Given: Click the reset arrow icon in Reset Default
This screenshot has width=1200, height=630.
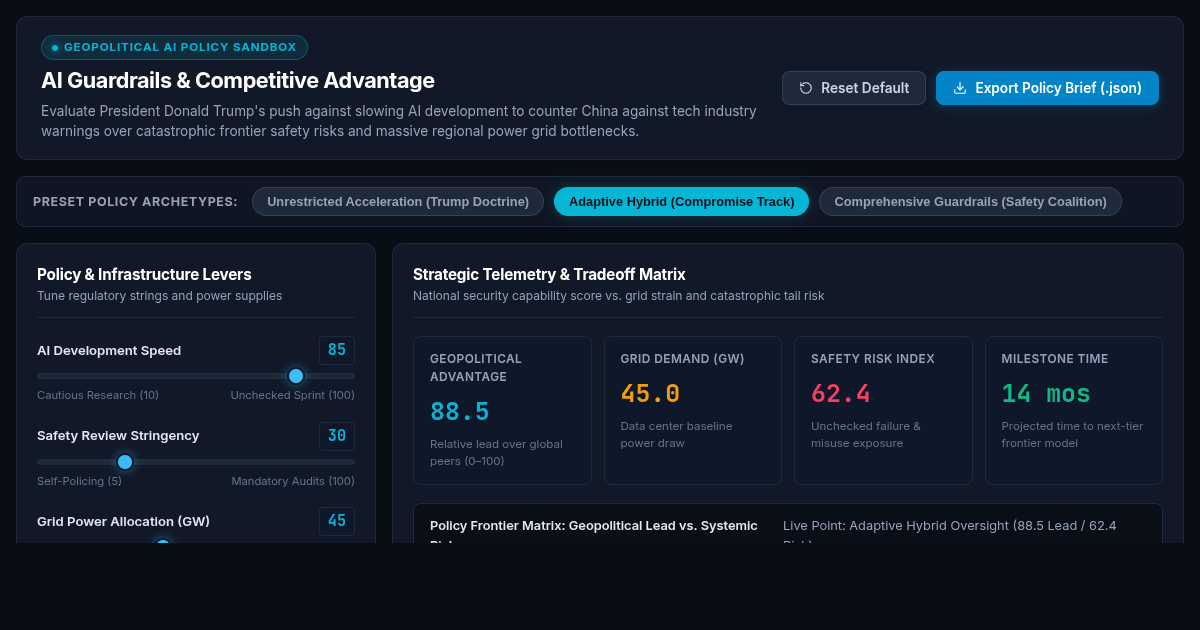Looking at the screenshot, I should (x=806, y=88).
